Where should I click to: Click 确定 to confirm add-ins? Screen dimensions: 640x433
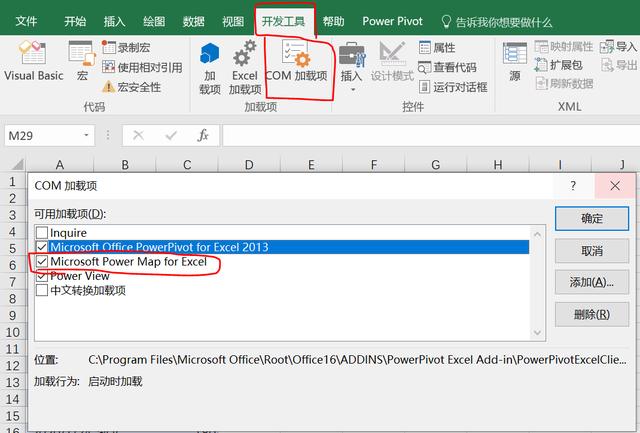pyautogui.click(x=592, y=219)
